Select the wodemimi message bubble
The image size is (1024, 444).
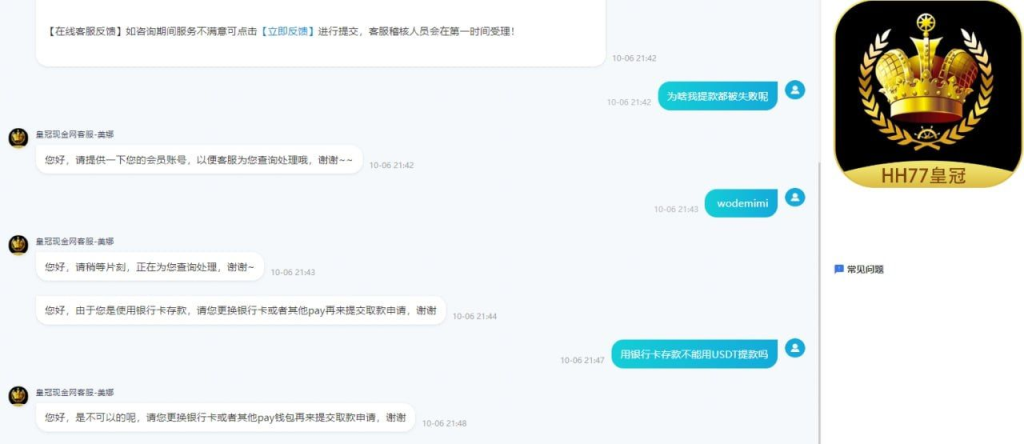tap(741, 203)
